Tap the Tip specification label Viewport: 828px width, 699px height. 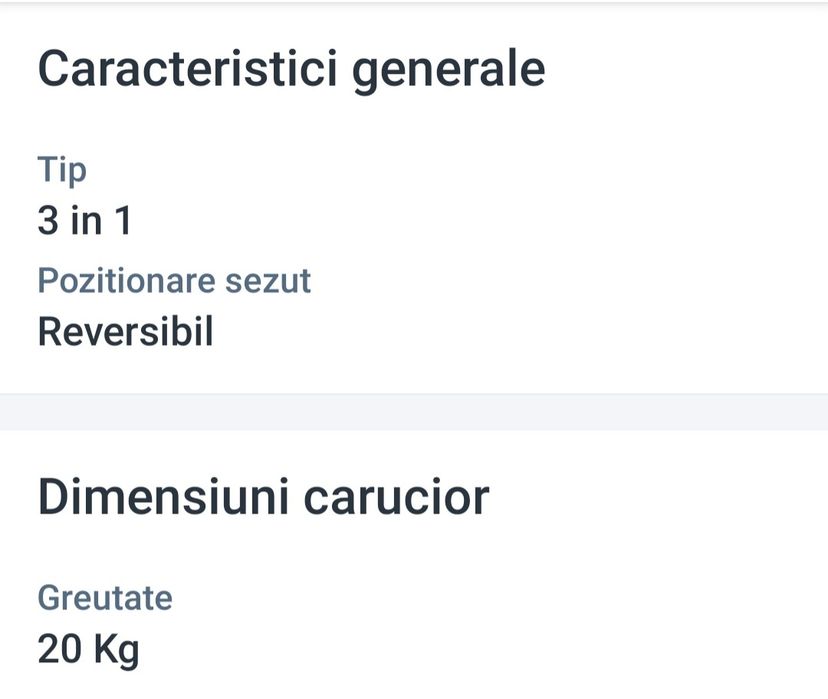point(62,171)
